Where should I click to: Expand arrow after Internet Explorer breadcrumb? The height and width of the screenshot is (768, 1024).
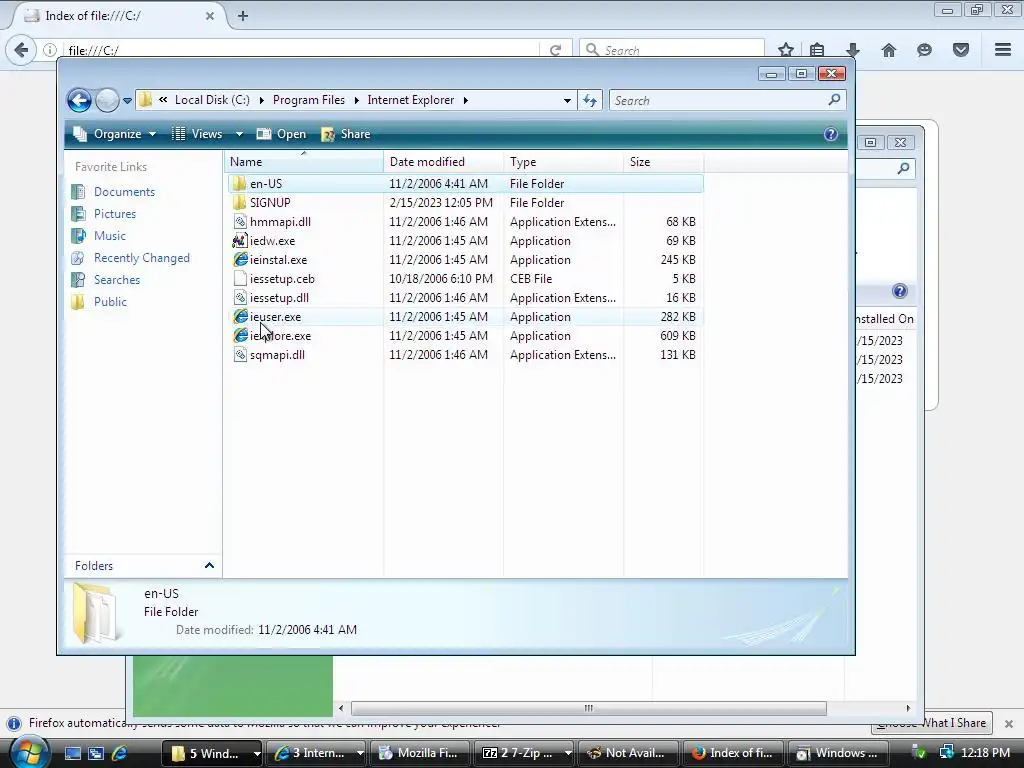click(x=466, y=100)
